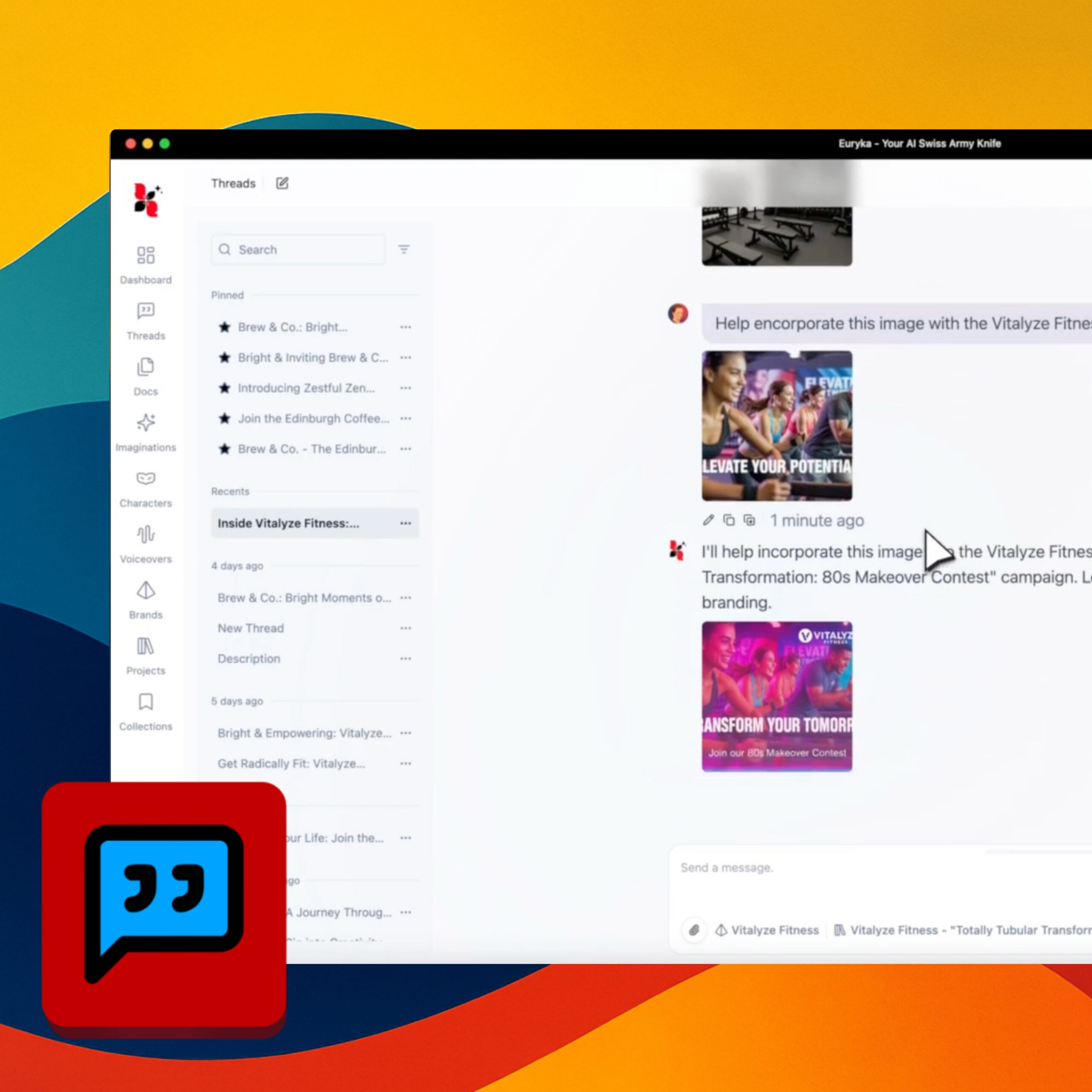Click the new thread compose icon
This screenshot has width=1092, height=1092.
(282, 183)
